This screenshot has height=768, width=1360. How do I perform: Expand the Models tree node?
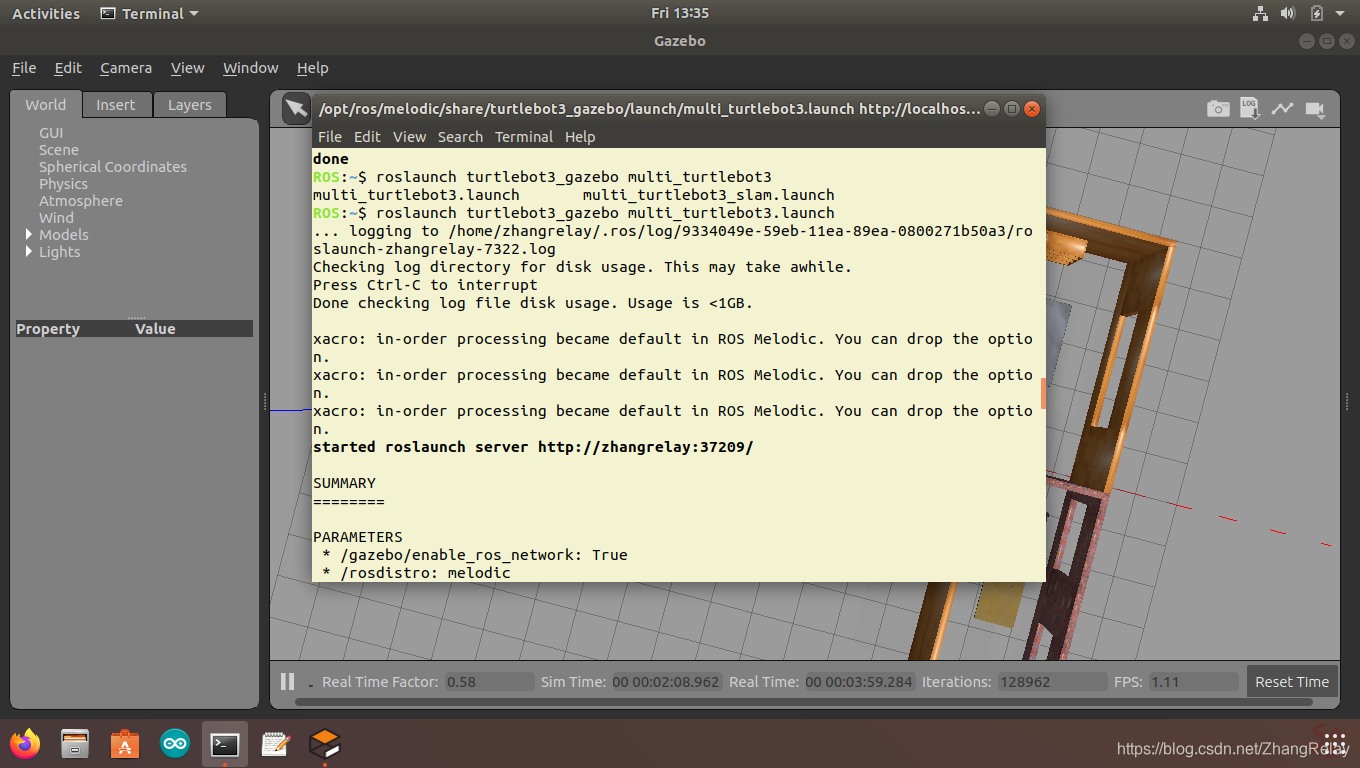[29, 234]
